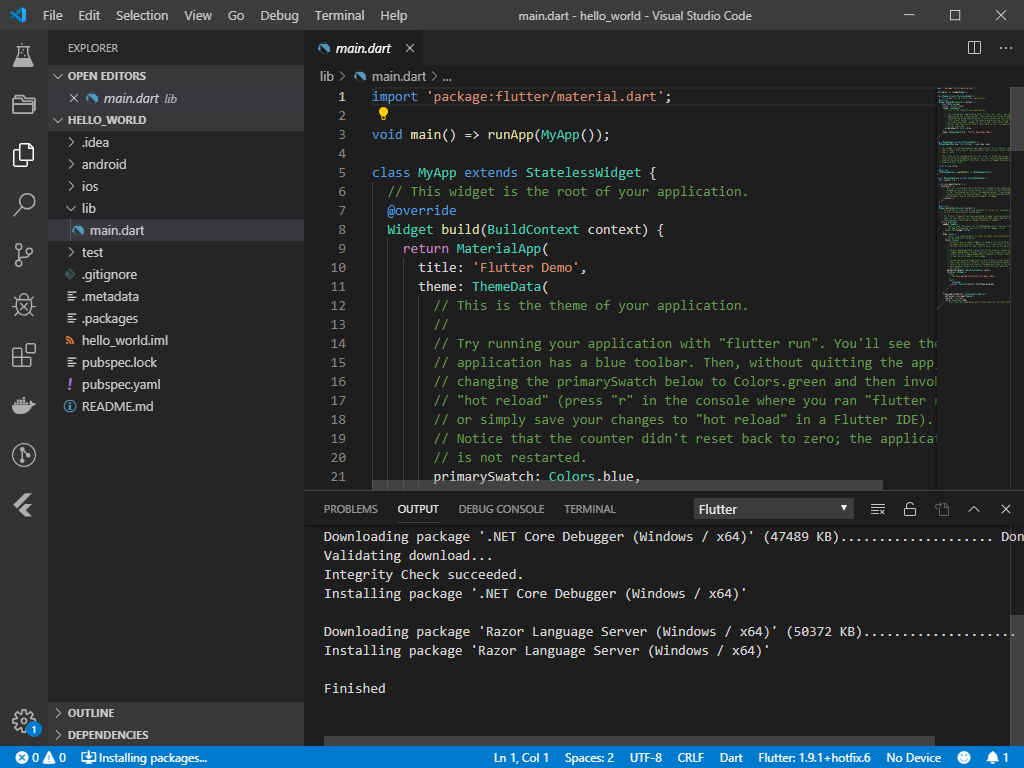
Task: Collapse the lib folder
Action: pos(176,208)
